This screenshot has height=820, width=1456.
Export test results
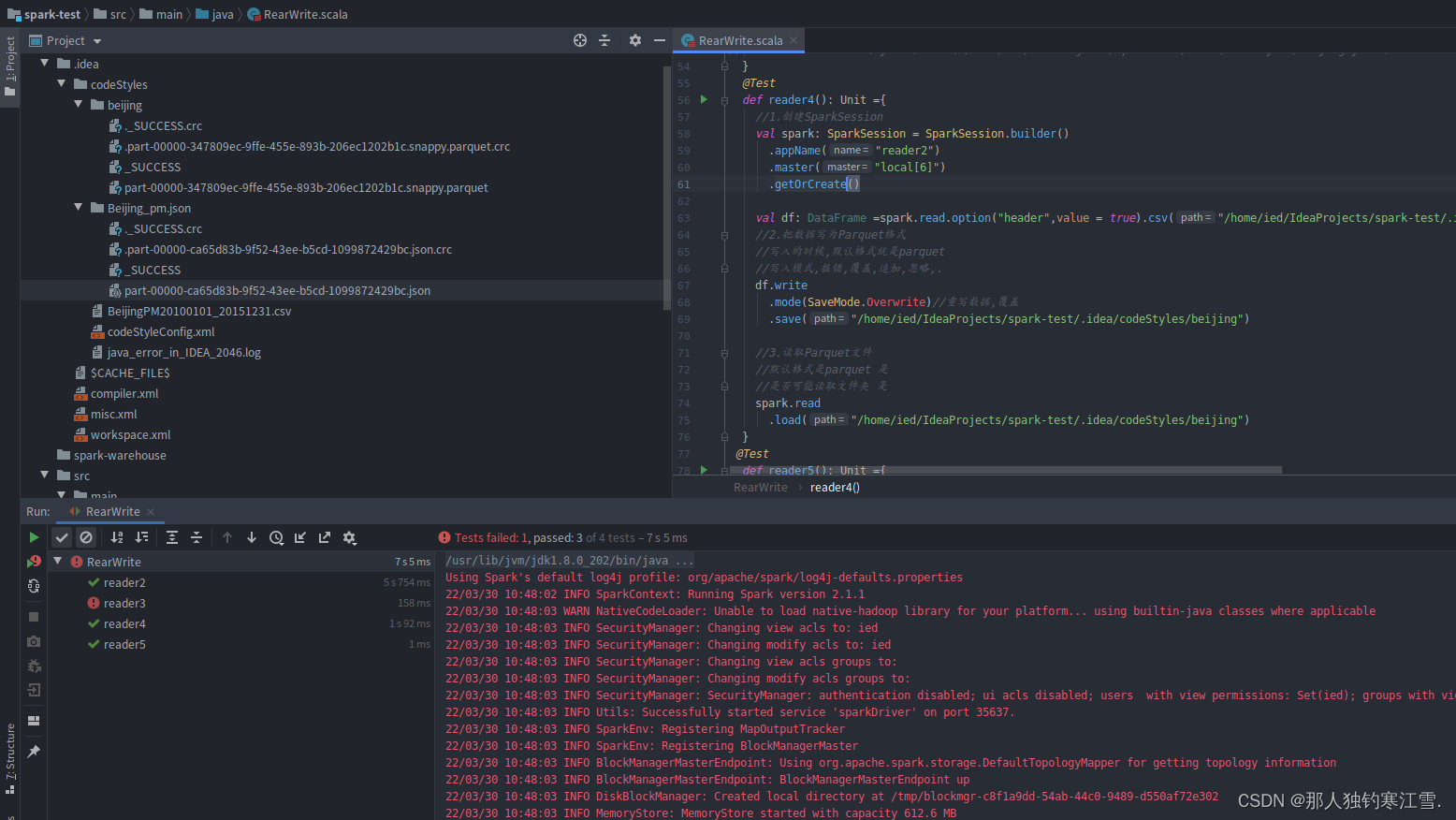(325, 537)
